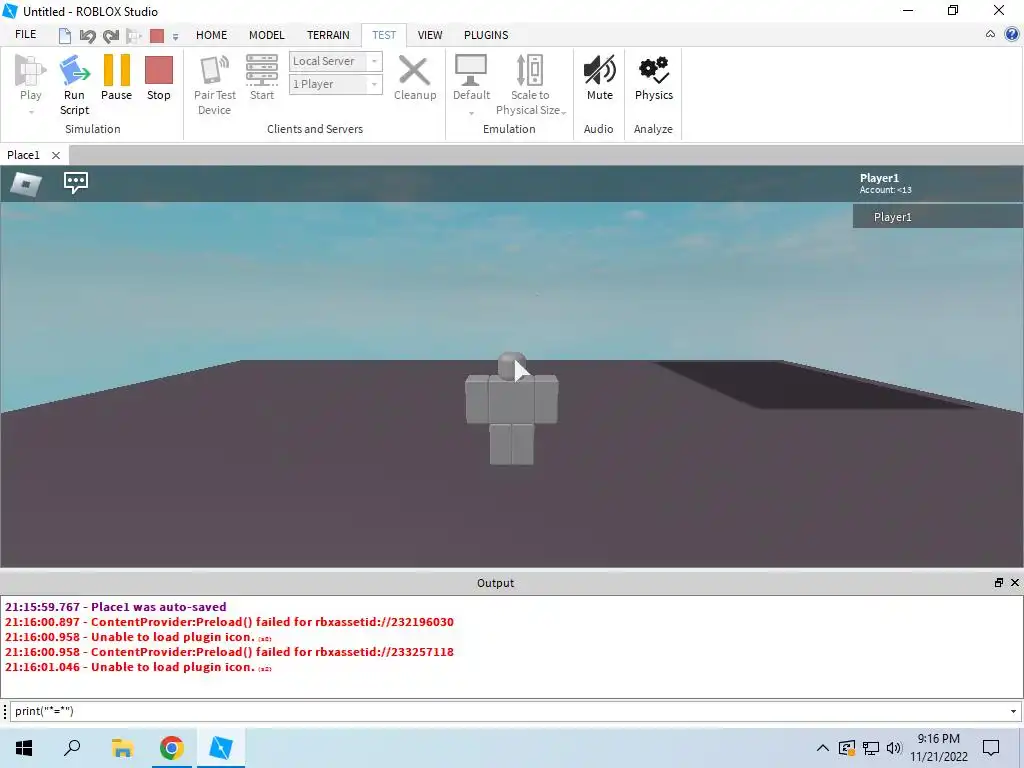Switch to the PLUGINS ribbon tab
This screenshot has width=1024, height=768.
(486, 35)
